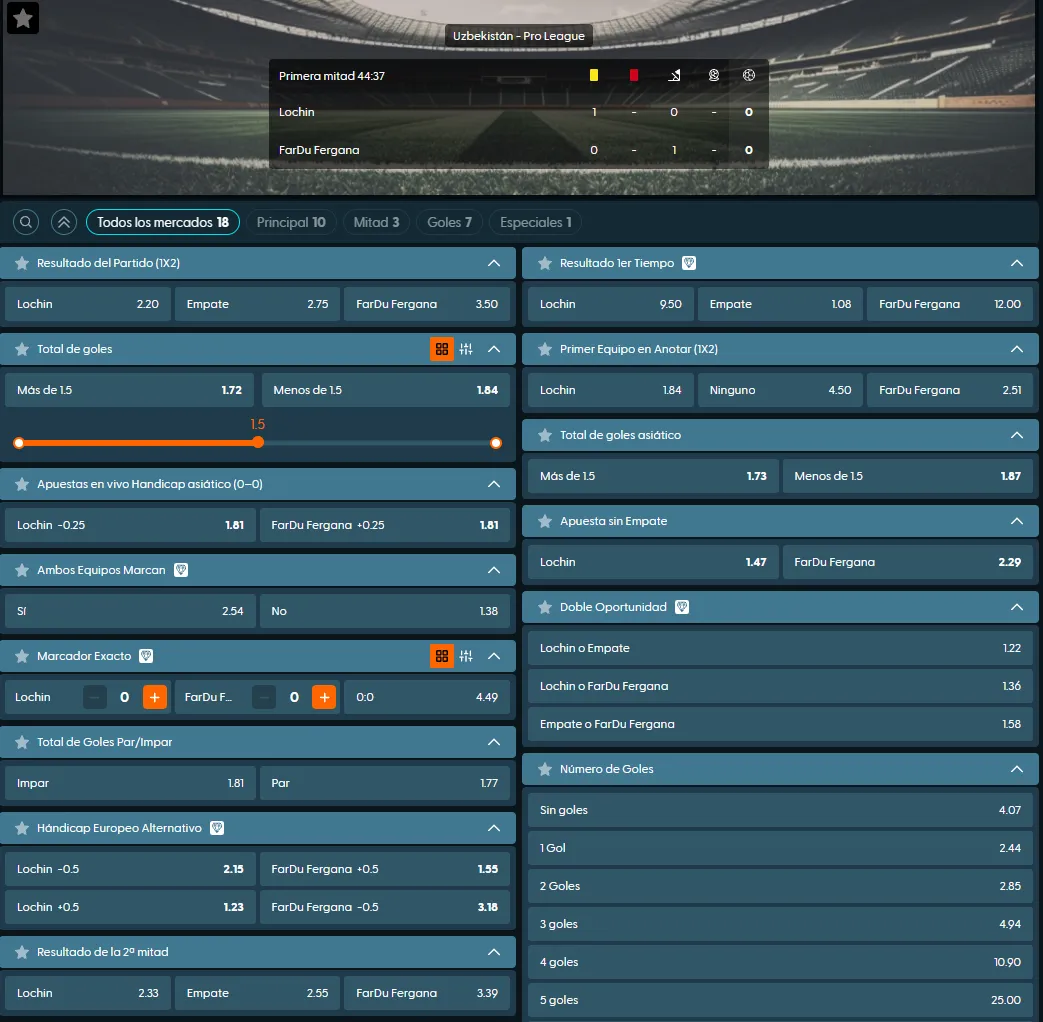Collapse the Apuesta sin Empate market

tap(1017, 522)
